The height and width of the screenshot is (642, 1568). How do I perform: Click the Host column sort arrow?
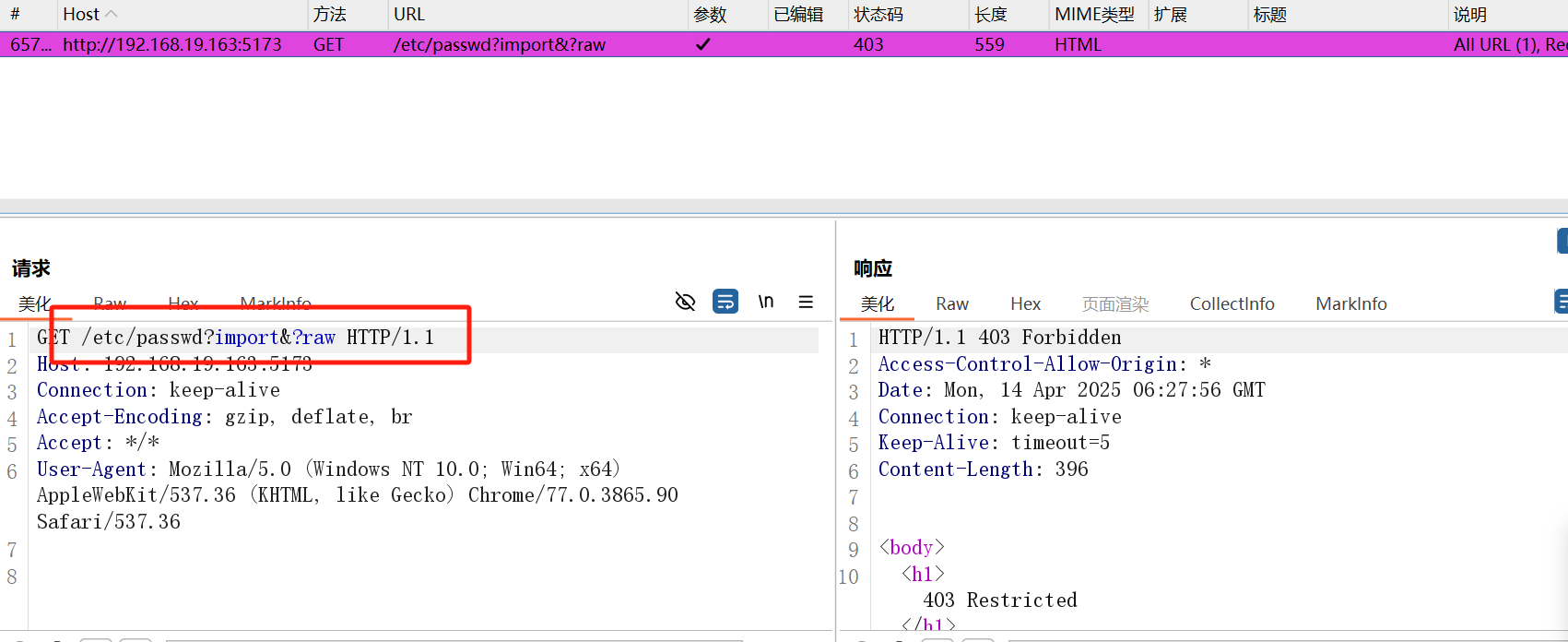click(112, 14)
